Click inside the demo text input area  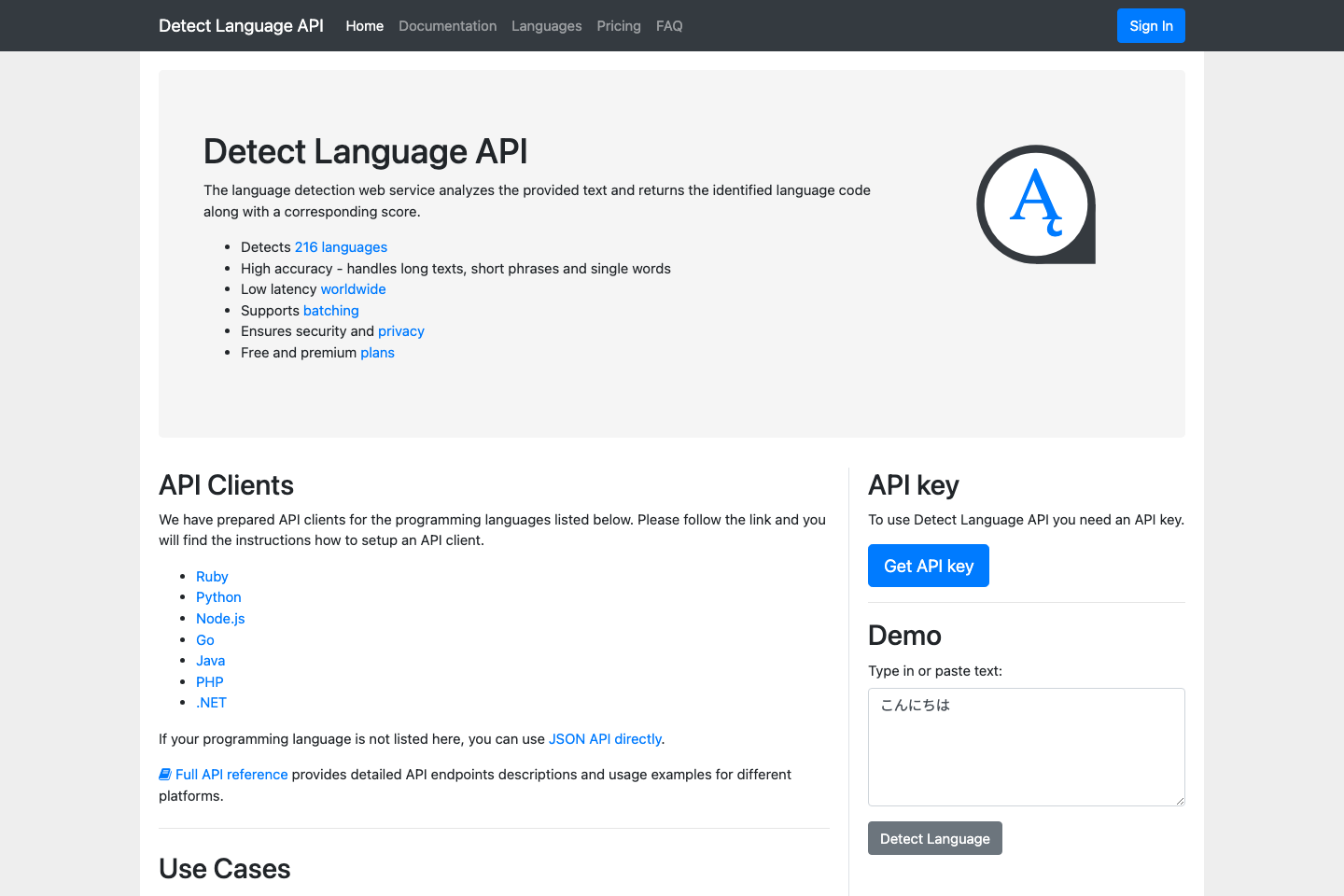(1026, 747)
